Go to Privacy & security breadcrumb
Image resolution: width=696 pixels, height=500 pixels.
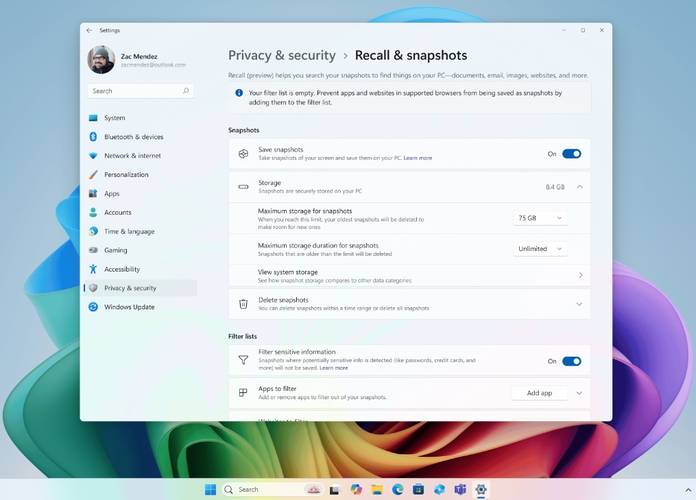pyautogui.click(x=282, y=56)
